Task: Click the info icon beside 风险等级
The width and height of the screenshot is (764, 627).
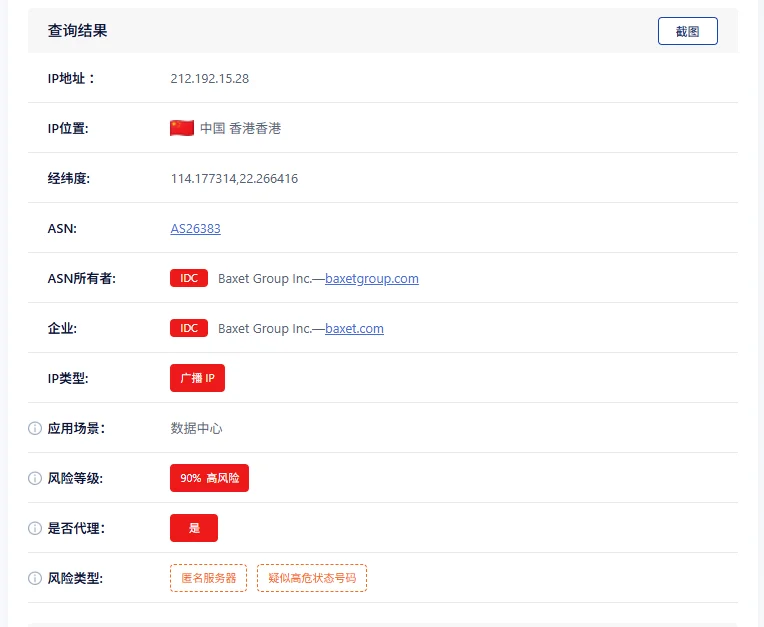Action: tap(35, 478)
